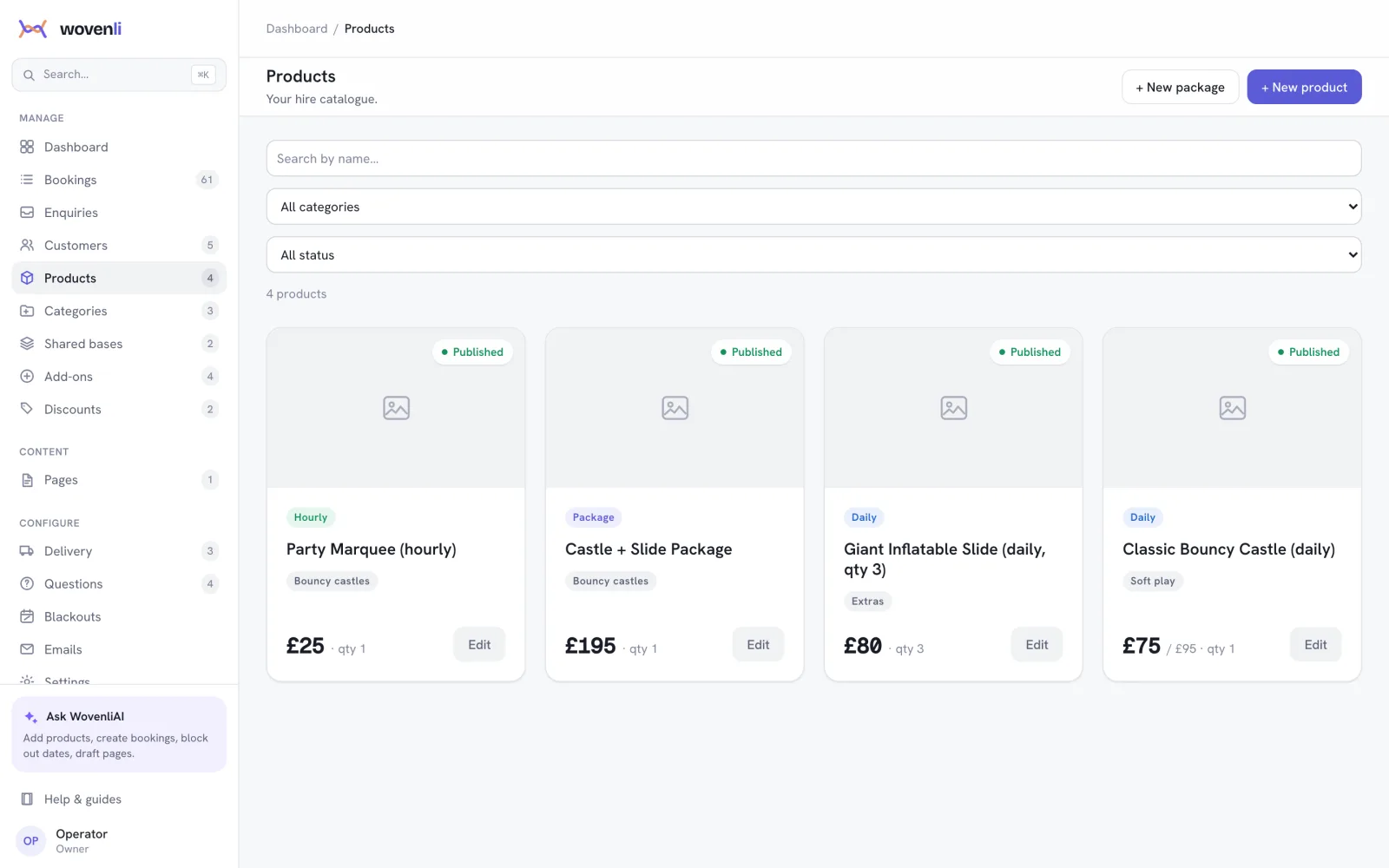Click the OP operator avatar
Image resolution: width=1389 pixels, height=868 pixels.
coord(31,841)
